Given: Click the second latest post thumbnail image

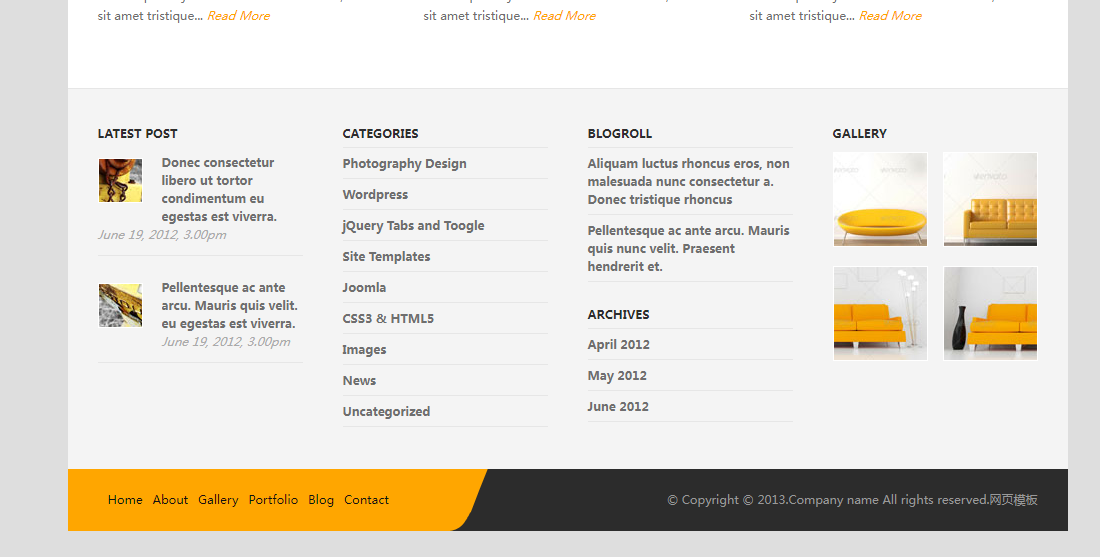Looking at the screenshot, I should coord(120,305).
